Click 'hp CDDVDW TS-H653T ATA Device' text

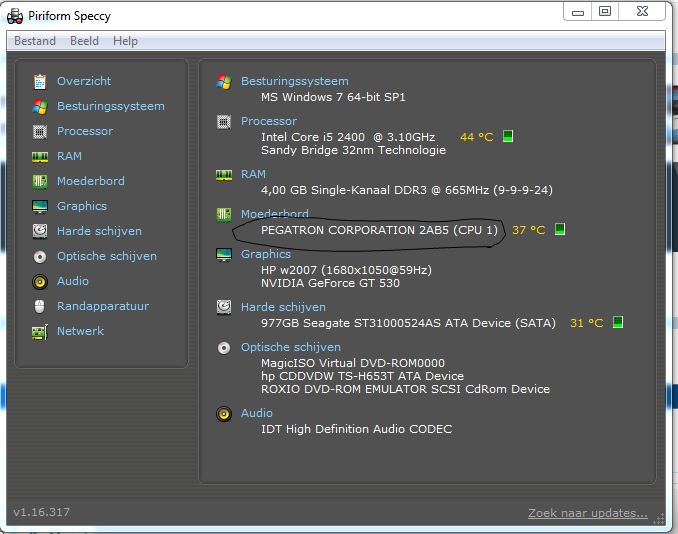pos(362,376)
